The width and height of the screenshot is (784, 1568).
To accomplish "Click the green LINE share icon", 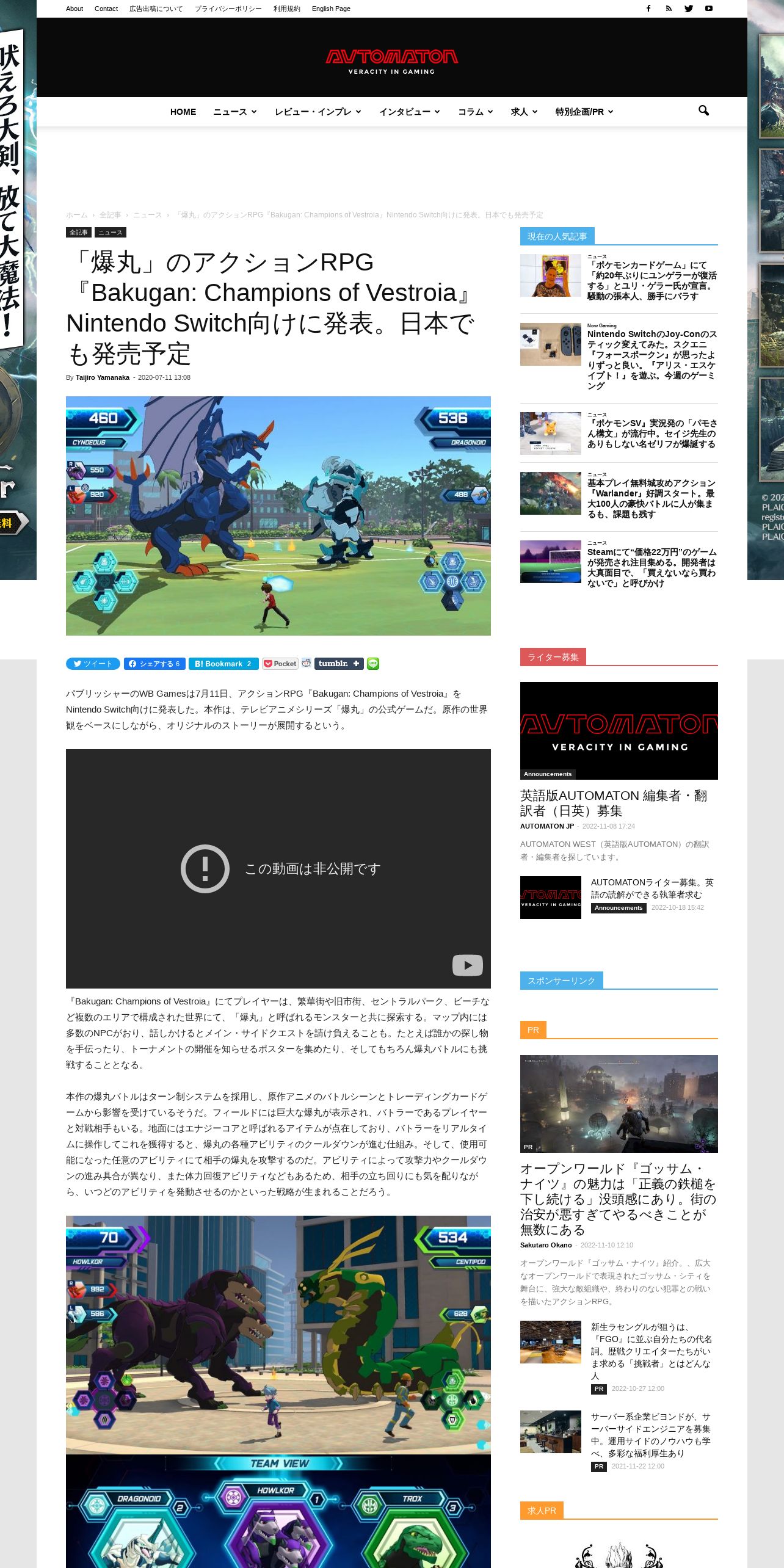I will tap(373, 664).
